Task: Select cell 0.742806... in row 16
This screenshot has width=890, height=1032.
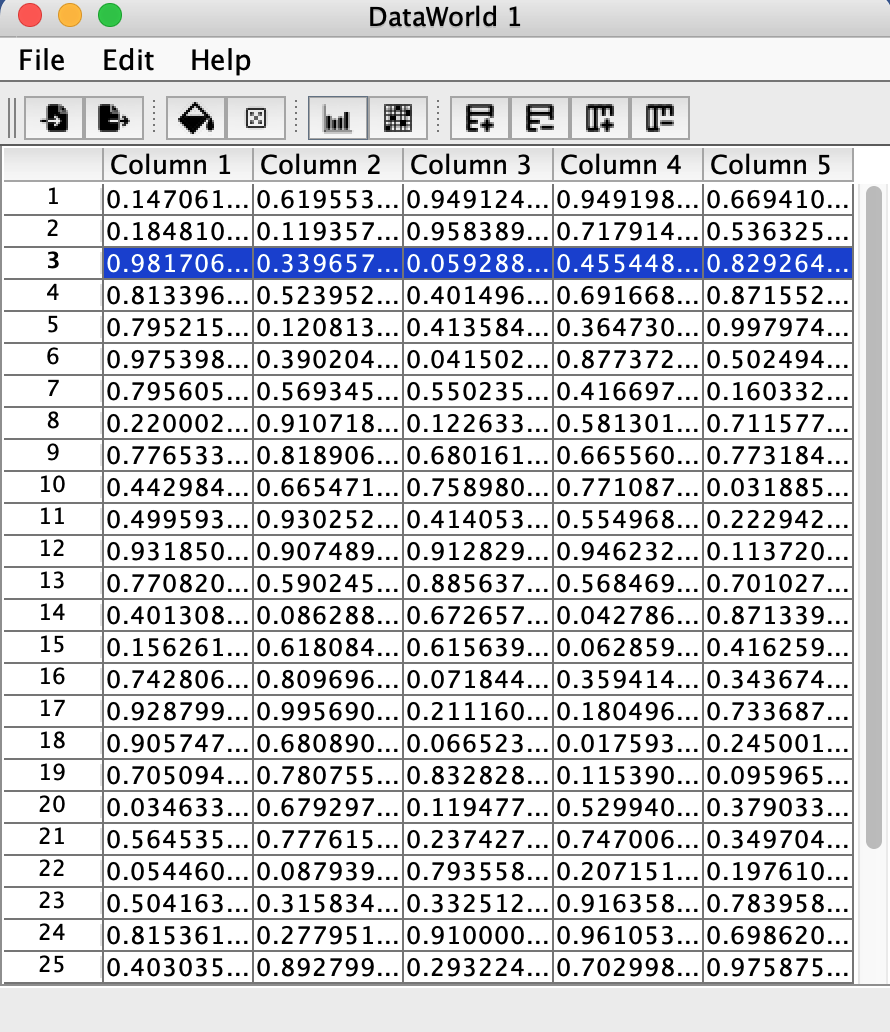Action: [178, 680]
